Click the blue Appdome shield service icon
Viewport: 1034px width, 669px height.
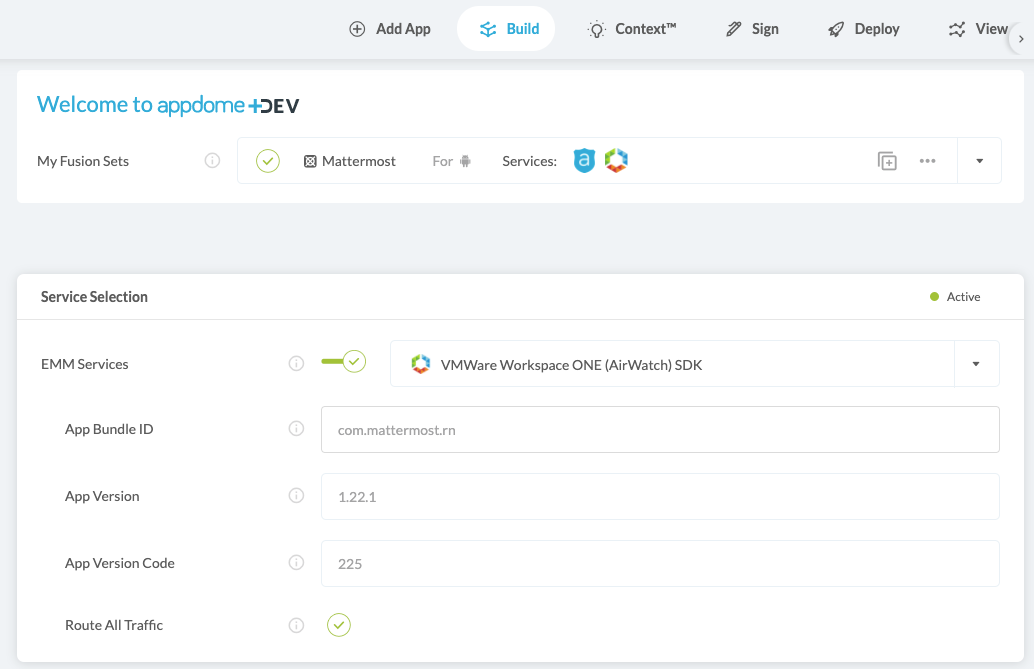click(x=584, y=160)
